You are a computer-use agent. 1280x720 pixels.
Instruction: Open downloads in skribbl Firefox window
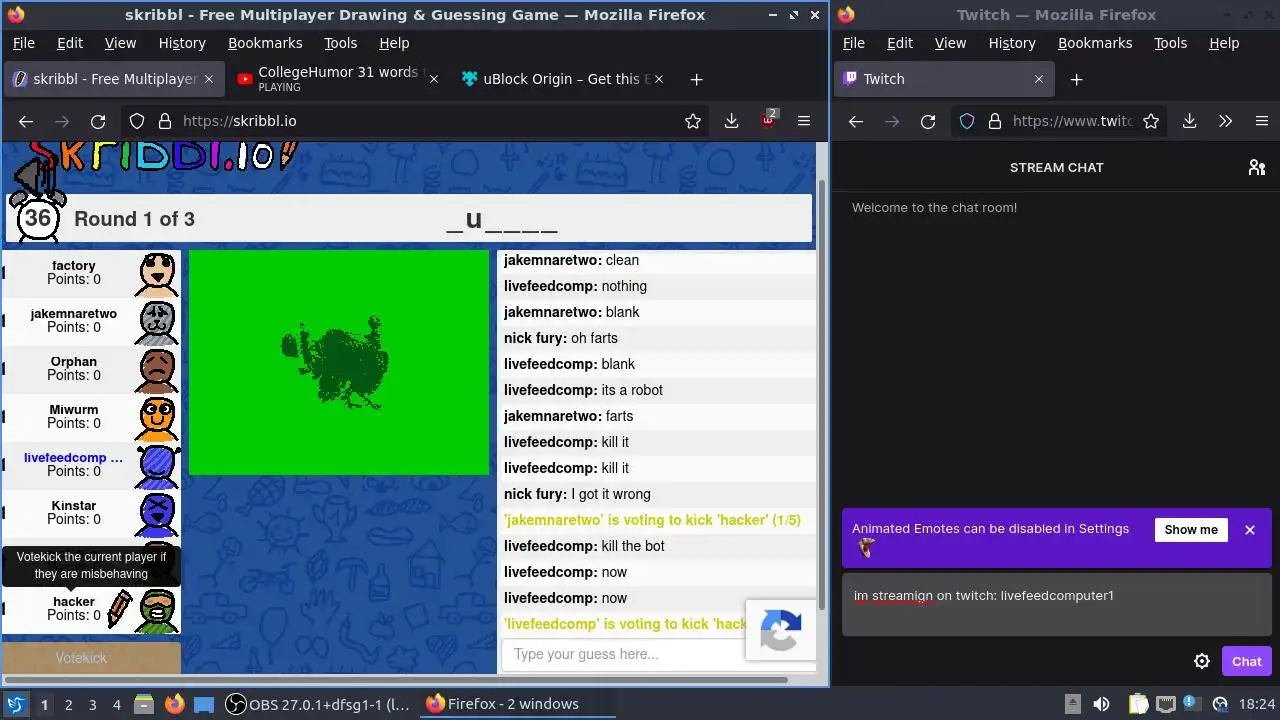pyautogui.click(x=732, y=121)
